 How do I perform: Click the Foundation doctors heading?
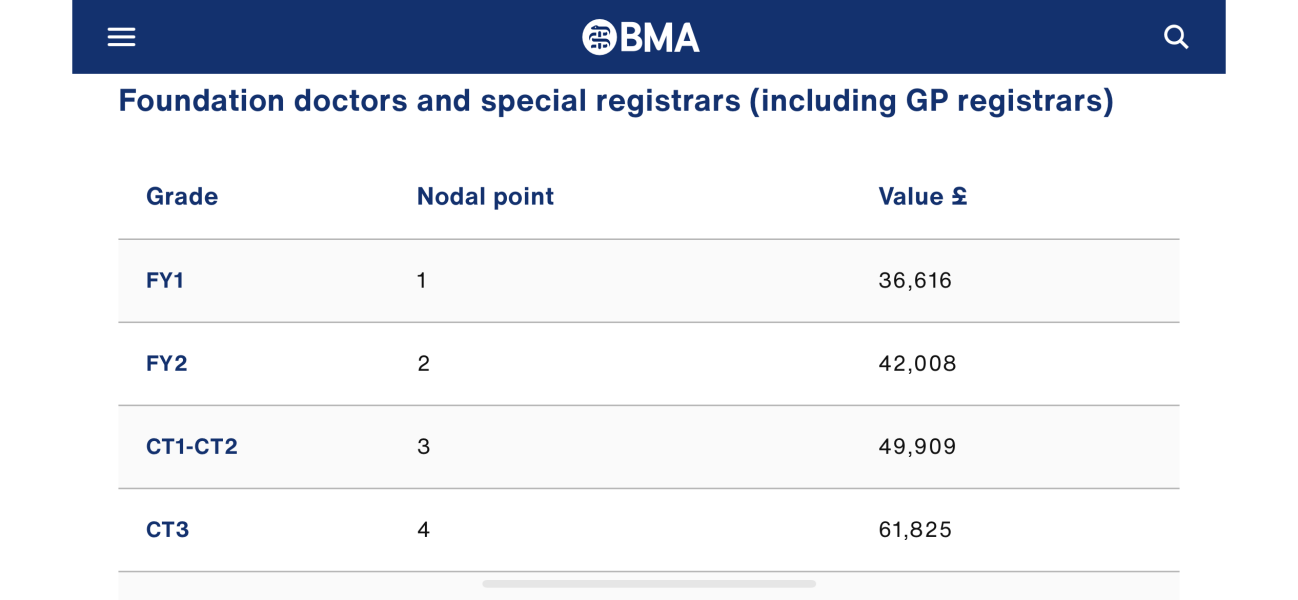(x=616, y=100)
